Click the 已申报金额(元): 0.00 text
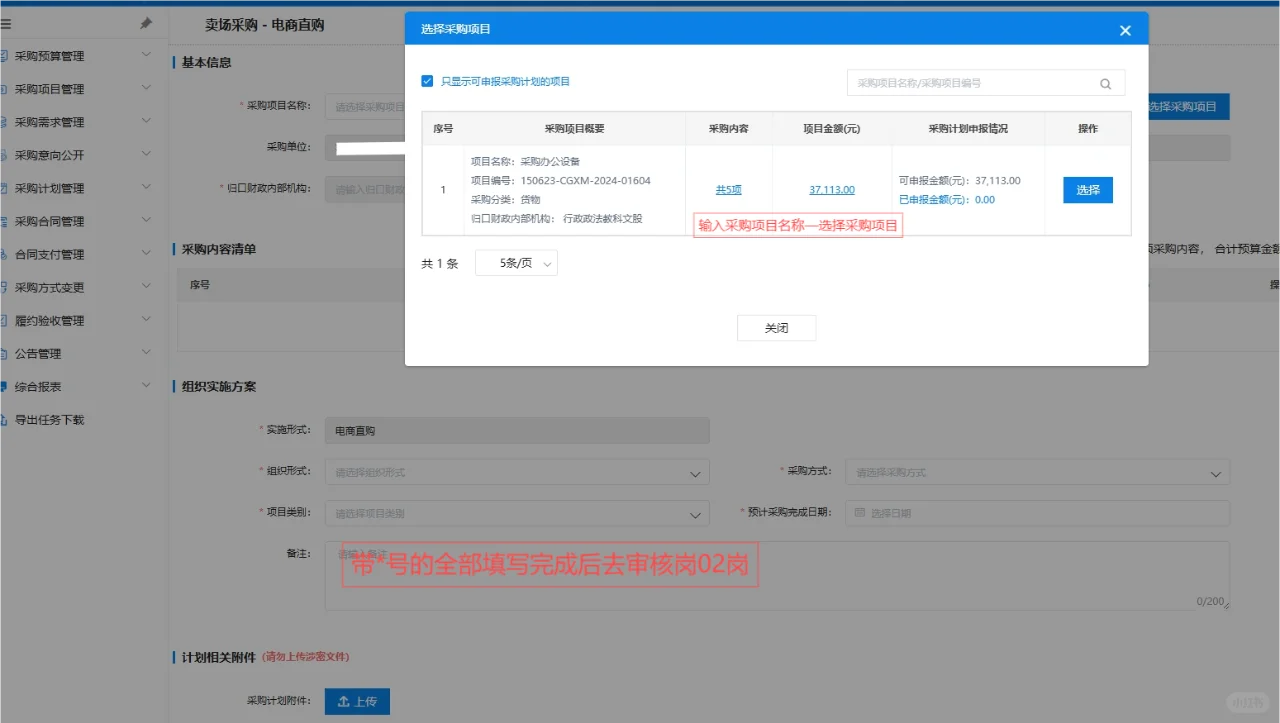Viewport: 1280px width, 723px height. [x=947, y=200]
